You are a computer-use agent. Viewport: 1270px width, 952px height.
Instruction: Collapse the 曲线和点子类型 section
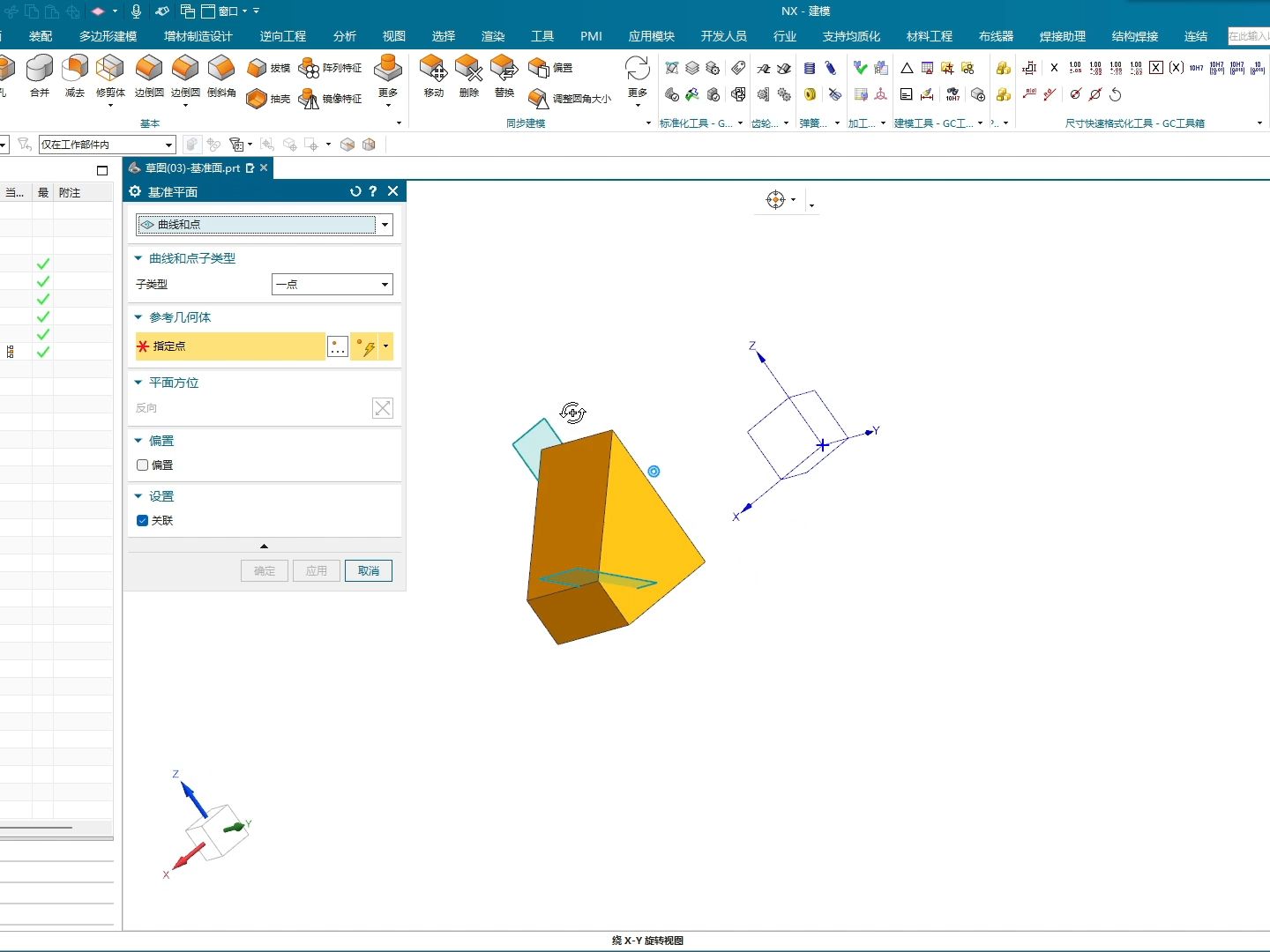[x=138, y=258]
